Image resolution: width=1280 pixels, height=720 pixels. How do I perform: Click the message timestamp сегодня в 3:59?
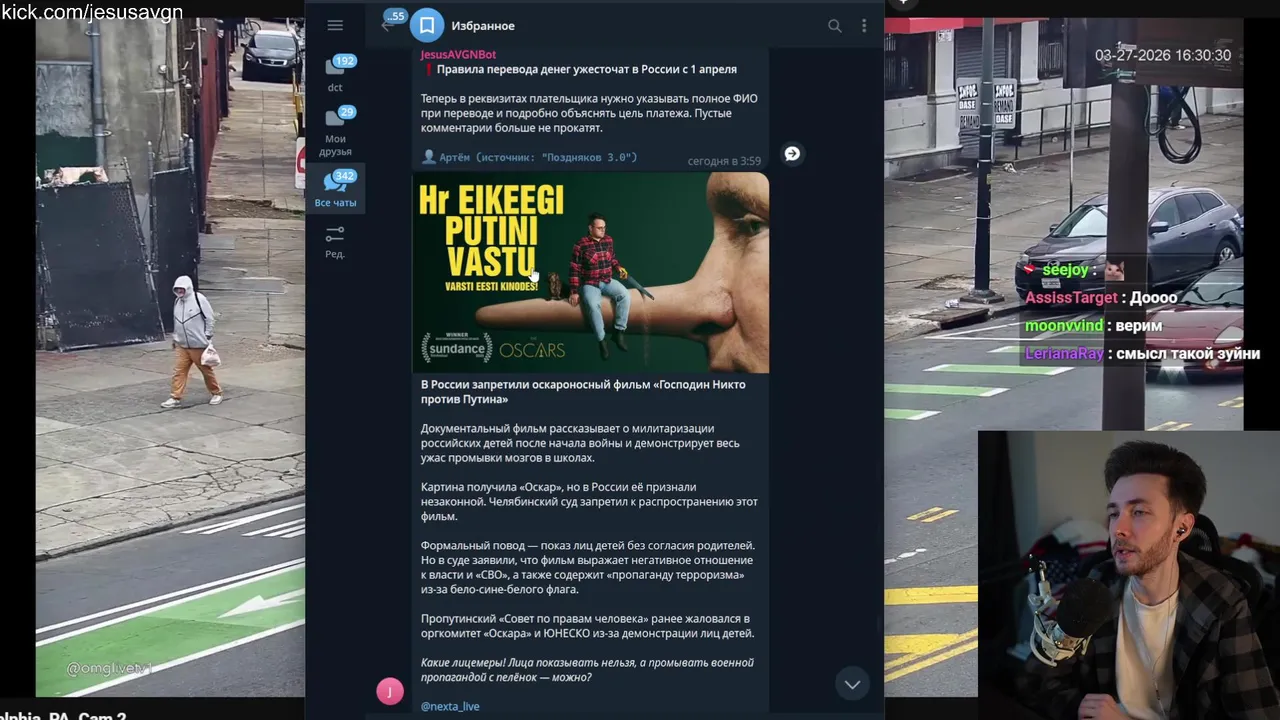click(x=724, y=160)
